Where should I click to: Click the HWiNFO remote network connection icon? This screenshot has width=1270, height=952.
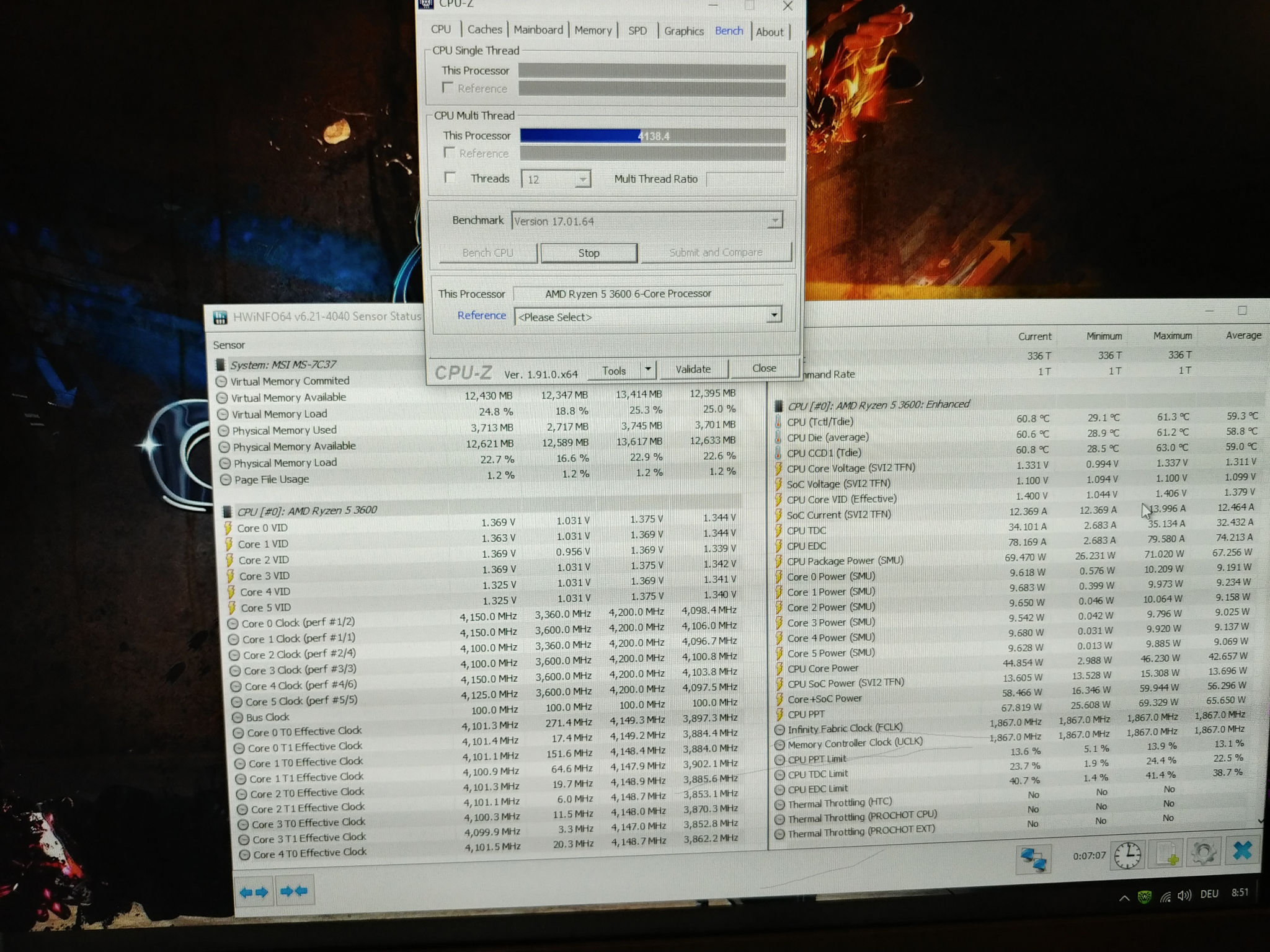click(1033, 858)
